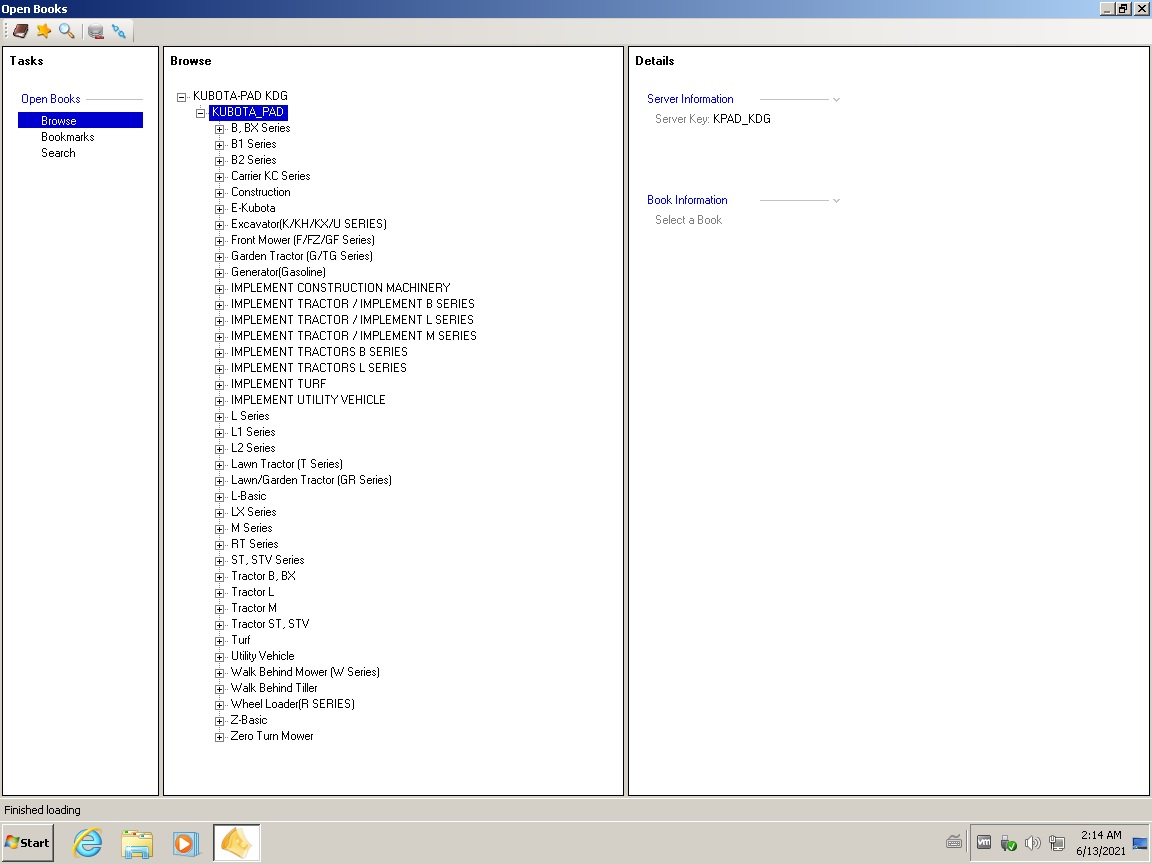Select IMPLEMENT TRACTOR / IMPLEMENT B SERIES
1152x864 pixels.
point(353,303)
